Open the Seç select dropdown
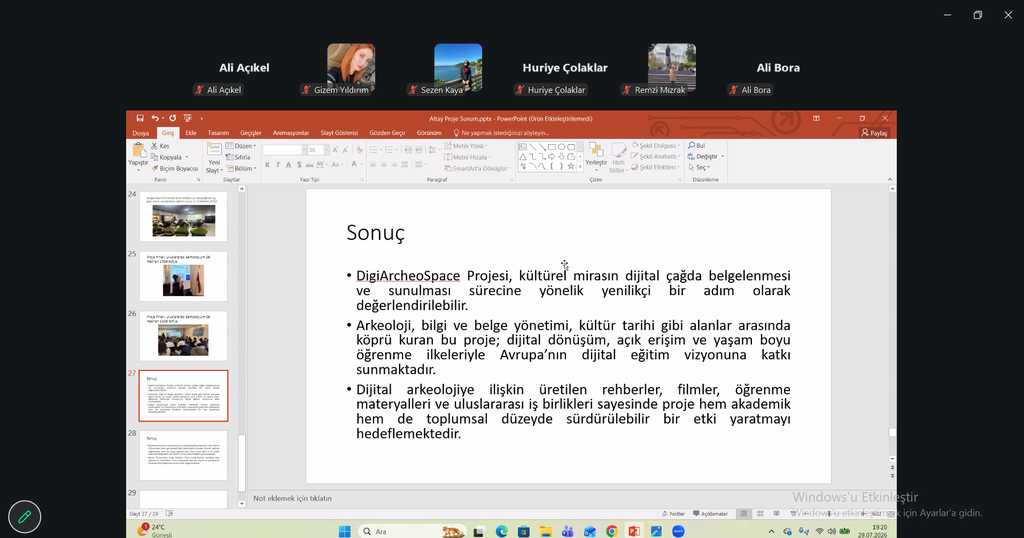Screen dimensions: 1024x538 click(699, 168)
